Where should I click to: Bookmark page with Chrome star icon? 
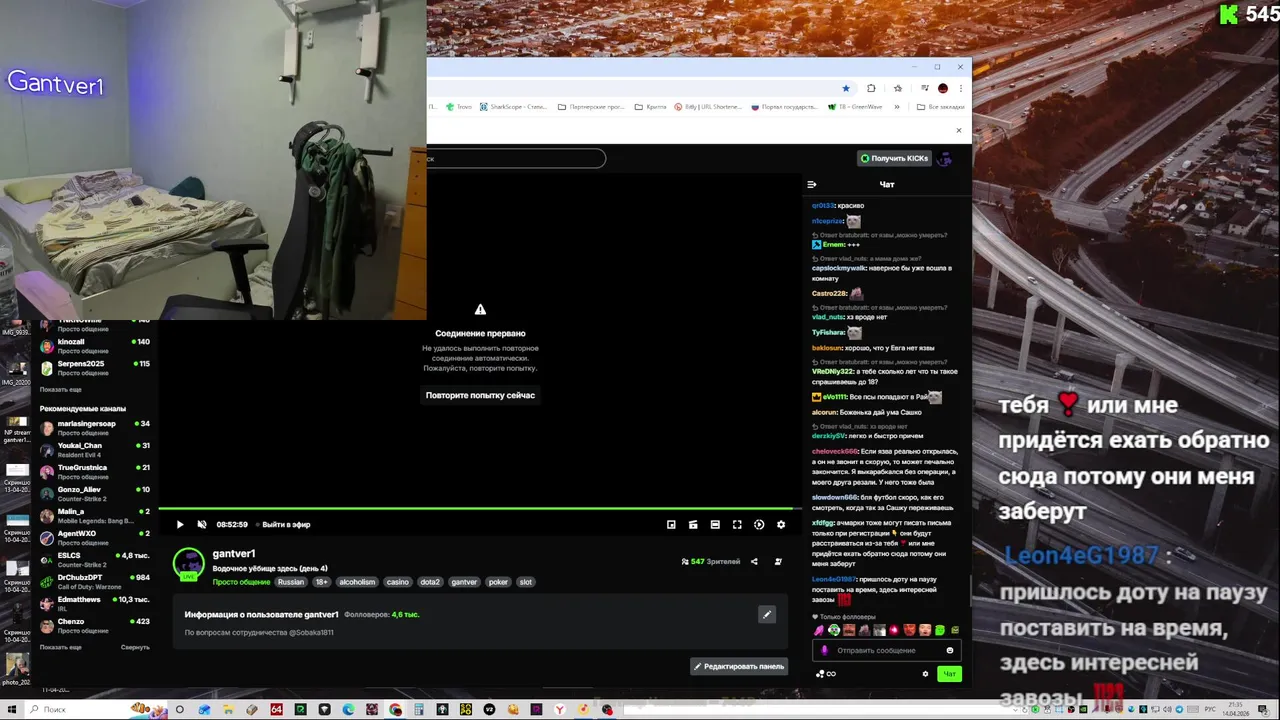pyautogui.click(x=846, y=88)
